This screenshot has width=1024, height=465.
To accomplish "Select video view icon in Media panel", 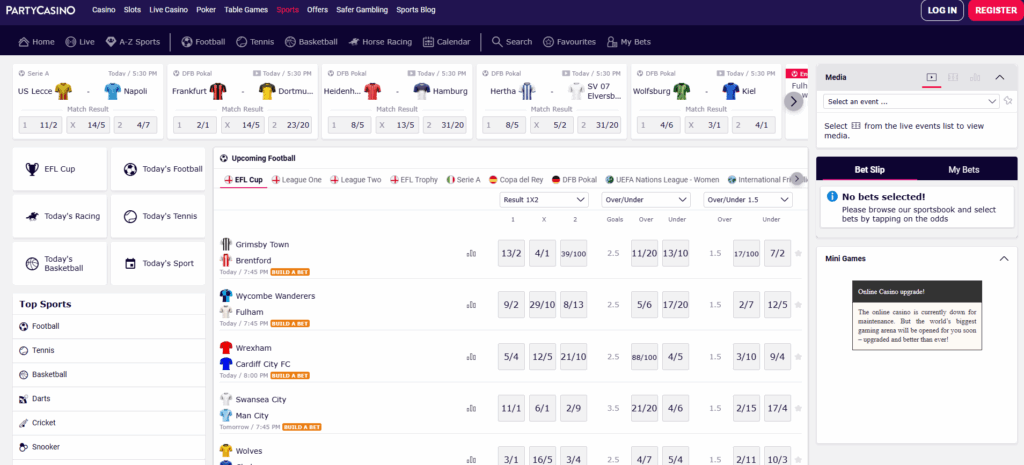I will 932,77.
